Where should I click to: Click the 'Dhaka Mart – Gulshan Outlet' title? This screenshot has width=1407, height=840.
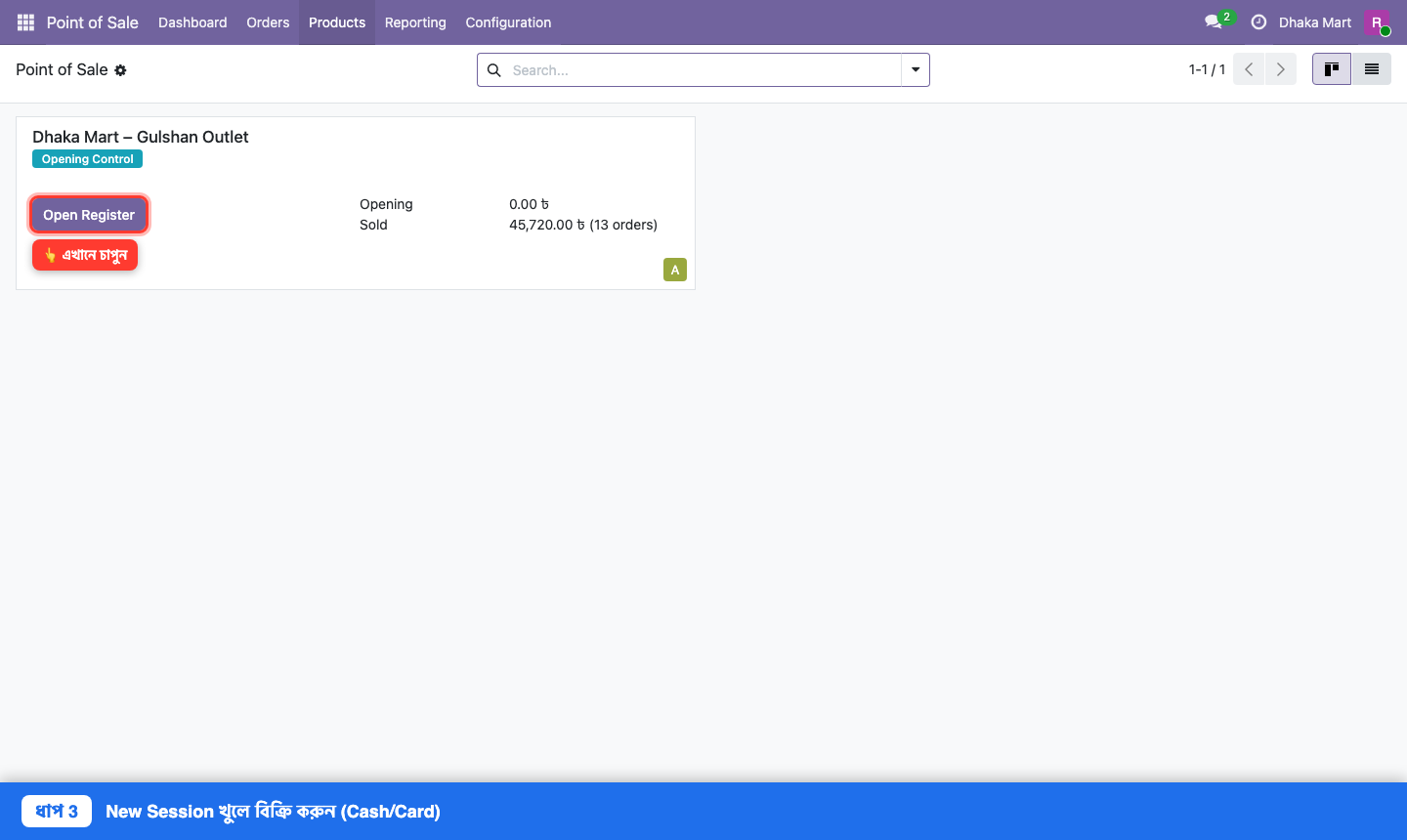pos(141,137)
